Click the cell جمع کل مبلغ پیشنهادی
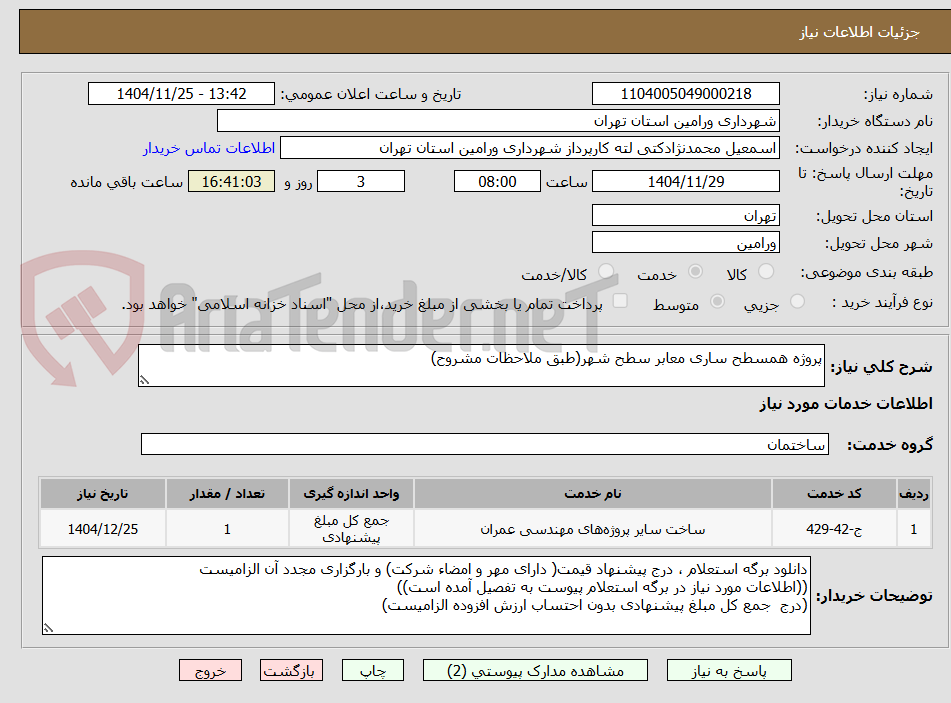This screenshot has width=951, height=703. pos(351,529)
